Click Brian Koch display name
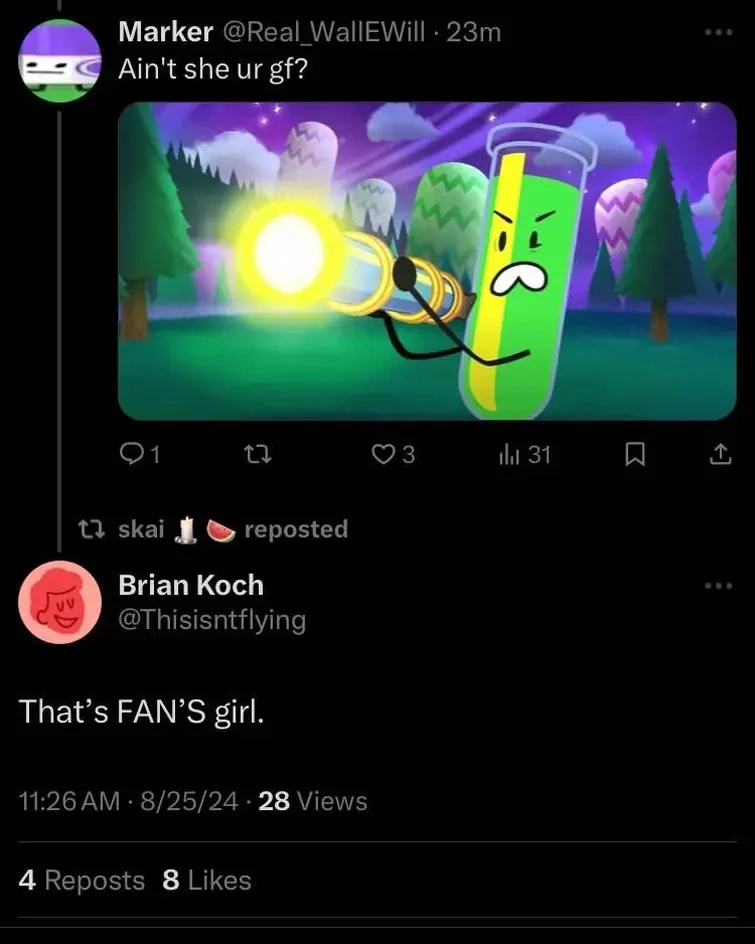The width and height of the screenshot is (755, 944). (x=191, y=585)
